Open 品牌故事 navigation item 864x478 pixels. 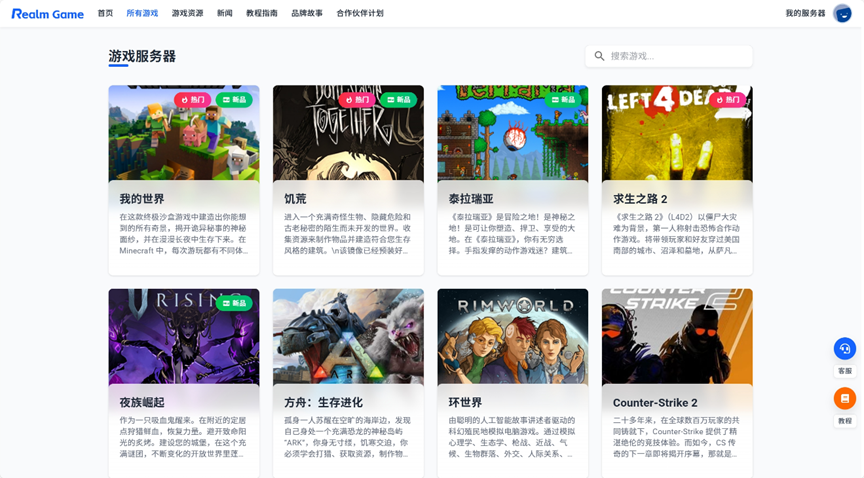point(307,13)
